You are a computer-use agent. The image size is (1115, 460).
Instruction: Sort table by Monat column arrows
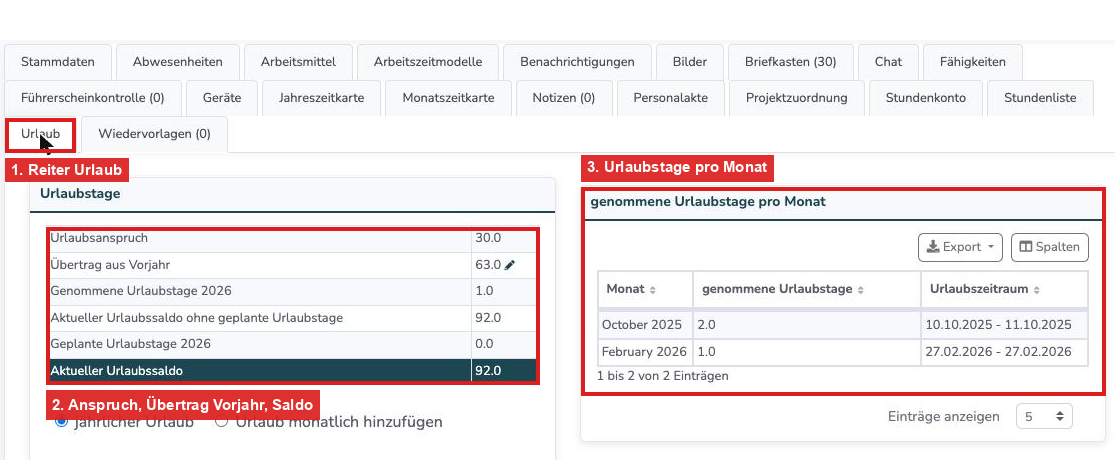(653, 290)
